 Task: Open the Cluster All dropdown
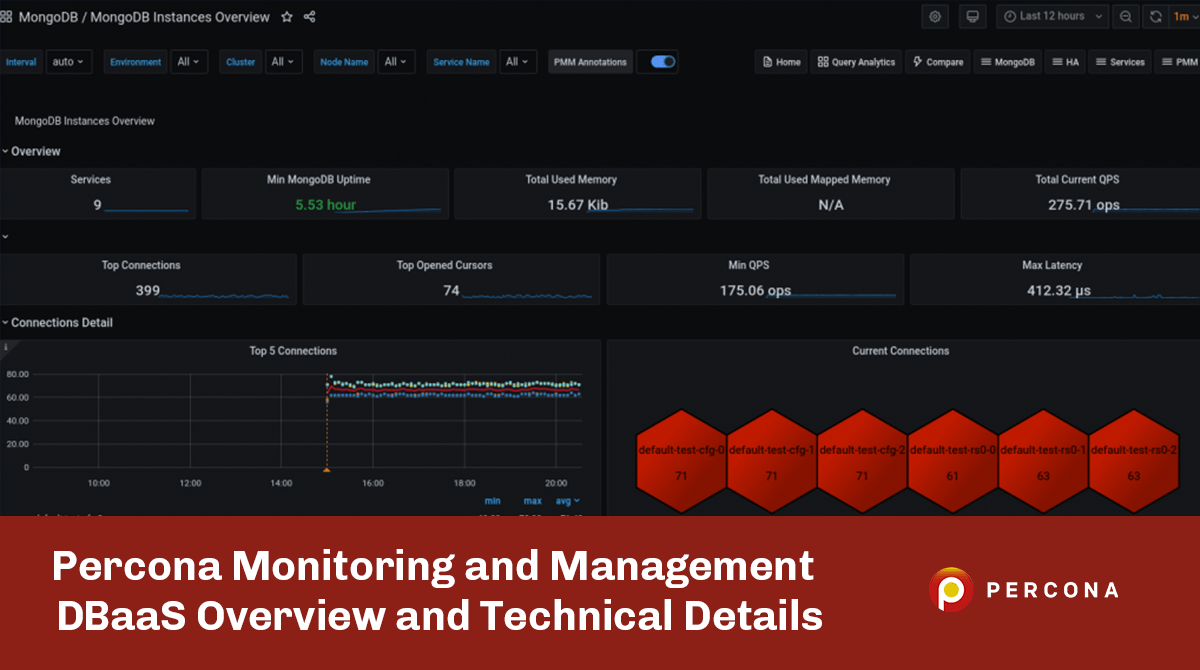283,62
